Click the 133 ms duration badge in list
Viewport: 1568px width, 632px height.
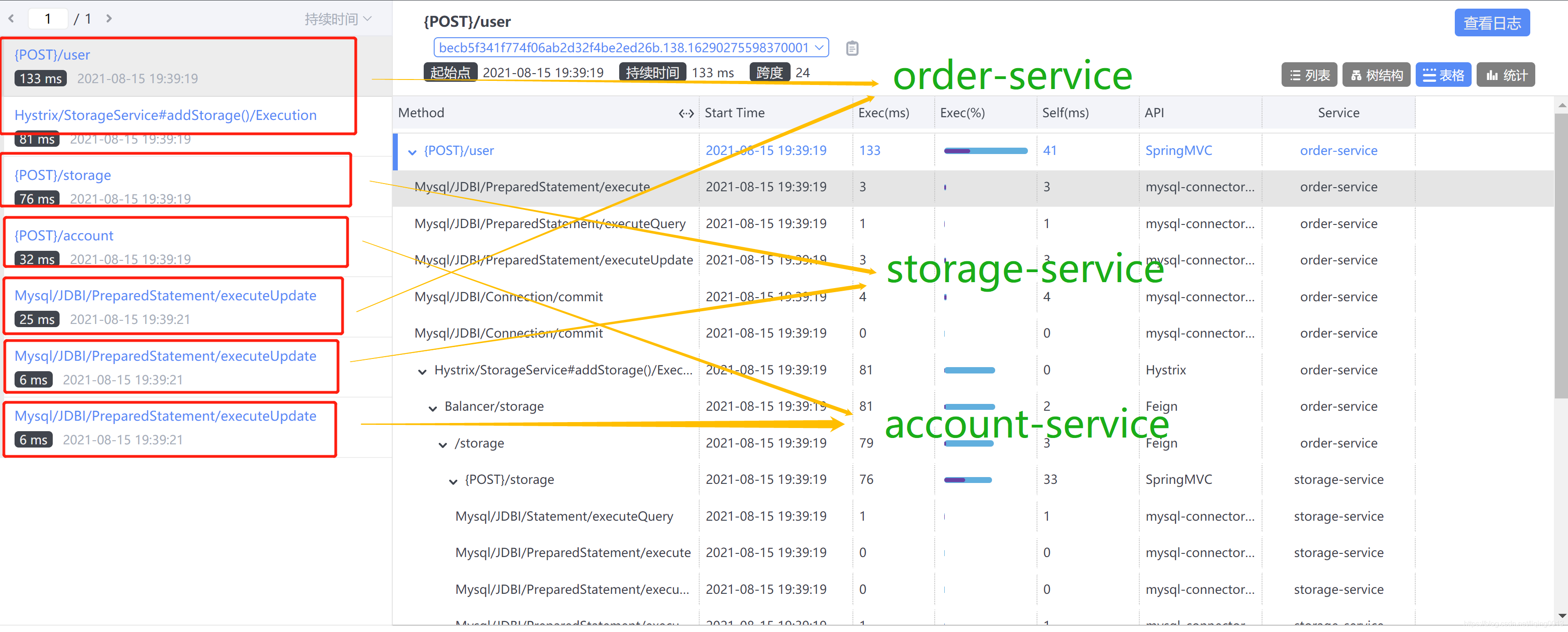(x=40, y=79)
